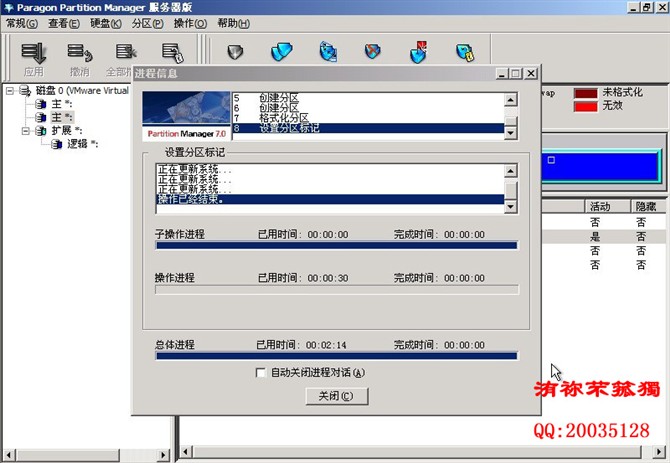The height and width of the screenshot is (463, 670).
Task: Select operation row 8 设置分区标记
Action: click(369, 128)
